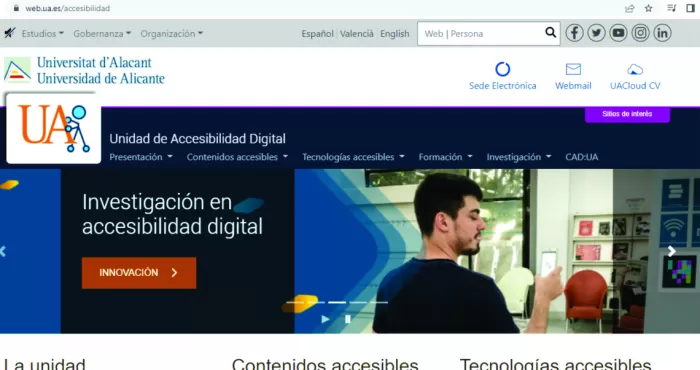Click the share page icon in address bar
The width and height of the screenshot is (700, 370).
pyautogui.click(x=629, y=8)
